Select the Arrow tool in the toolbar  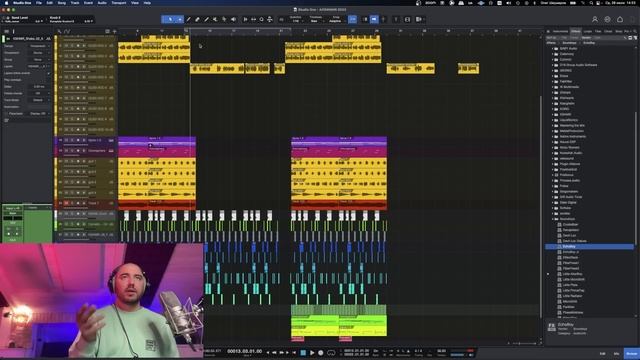(170, 19)
